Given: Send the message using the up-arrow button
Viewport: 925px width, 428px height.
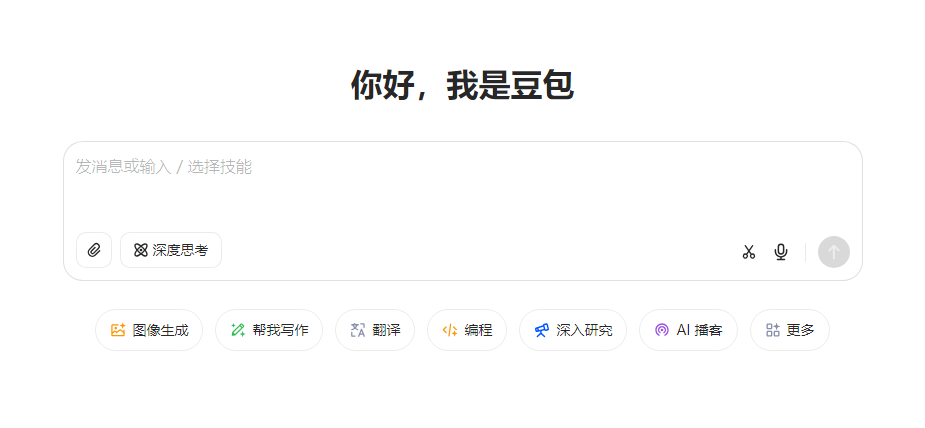Looking at the screenshot, I should pyautogui.click(x=834, y=252).
